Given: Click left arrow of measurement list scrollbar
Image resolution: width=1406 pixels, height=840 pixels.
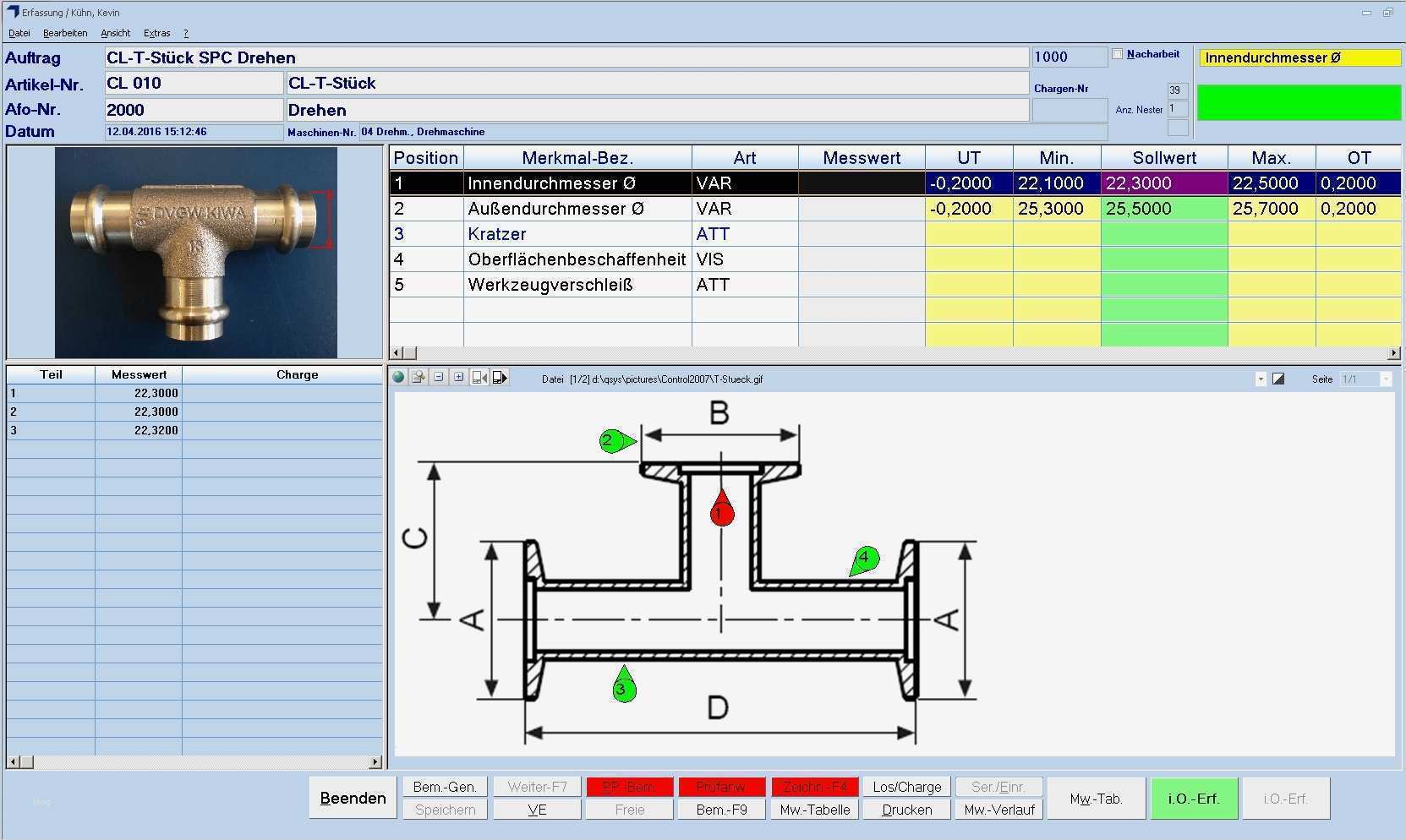Looking at the screenshot, I should pyautogui.click(x=13, y=762).
